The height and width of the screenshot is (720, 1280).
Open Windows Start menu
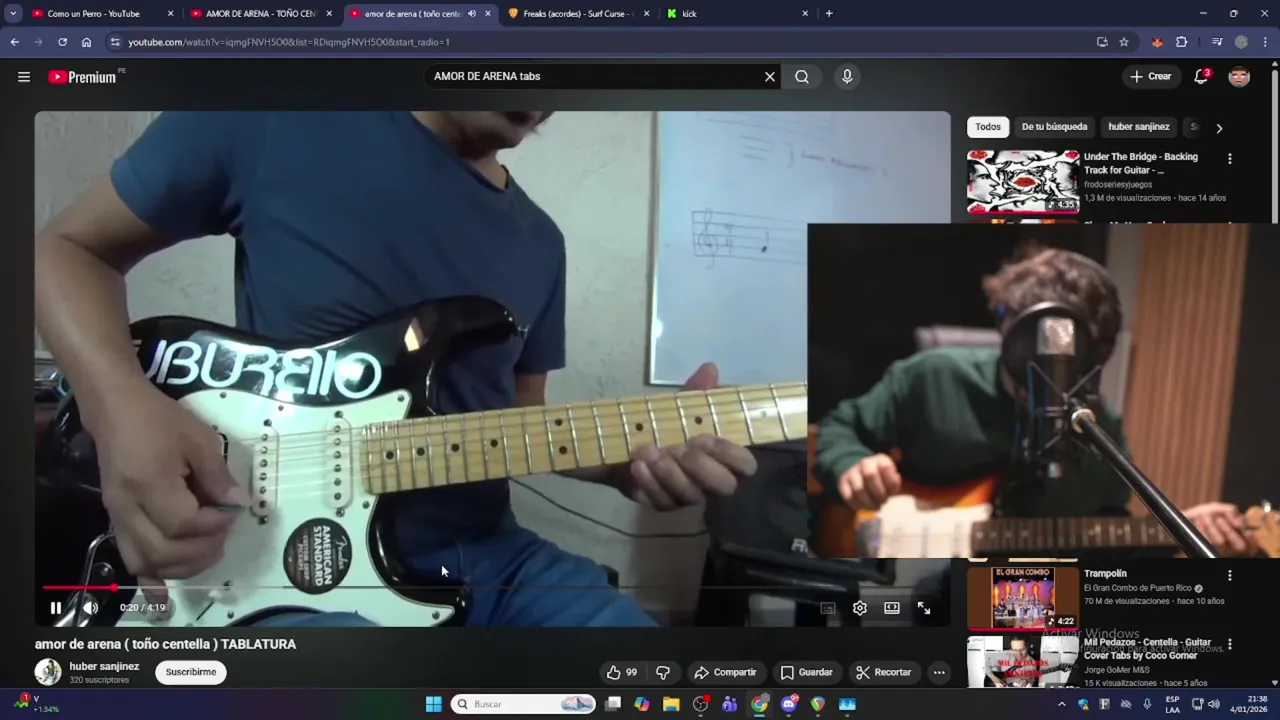pos(433,704)
